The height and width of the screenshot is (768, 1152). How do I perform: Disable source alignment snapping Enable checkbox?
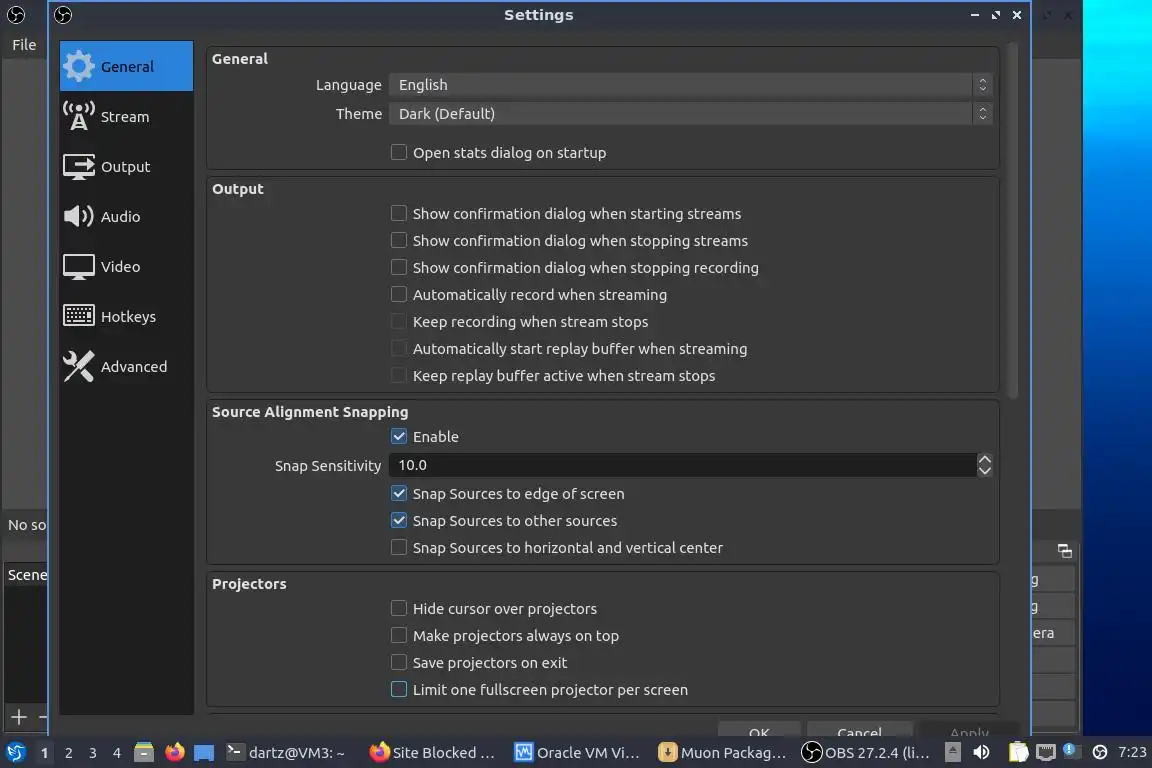399,437
